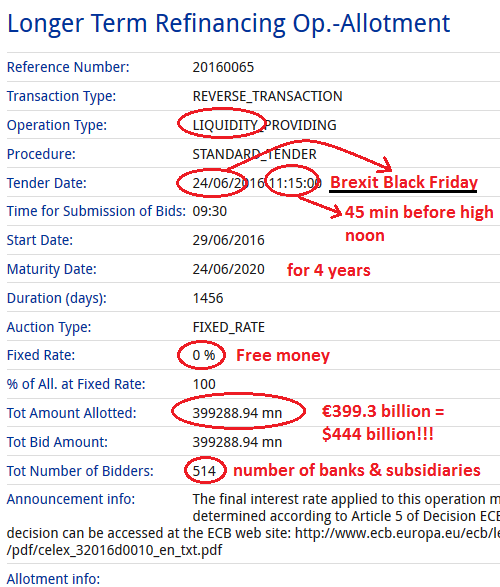Click the Free money annotation text
Viewport: 500px width, 587px height.
click(283, 355)
